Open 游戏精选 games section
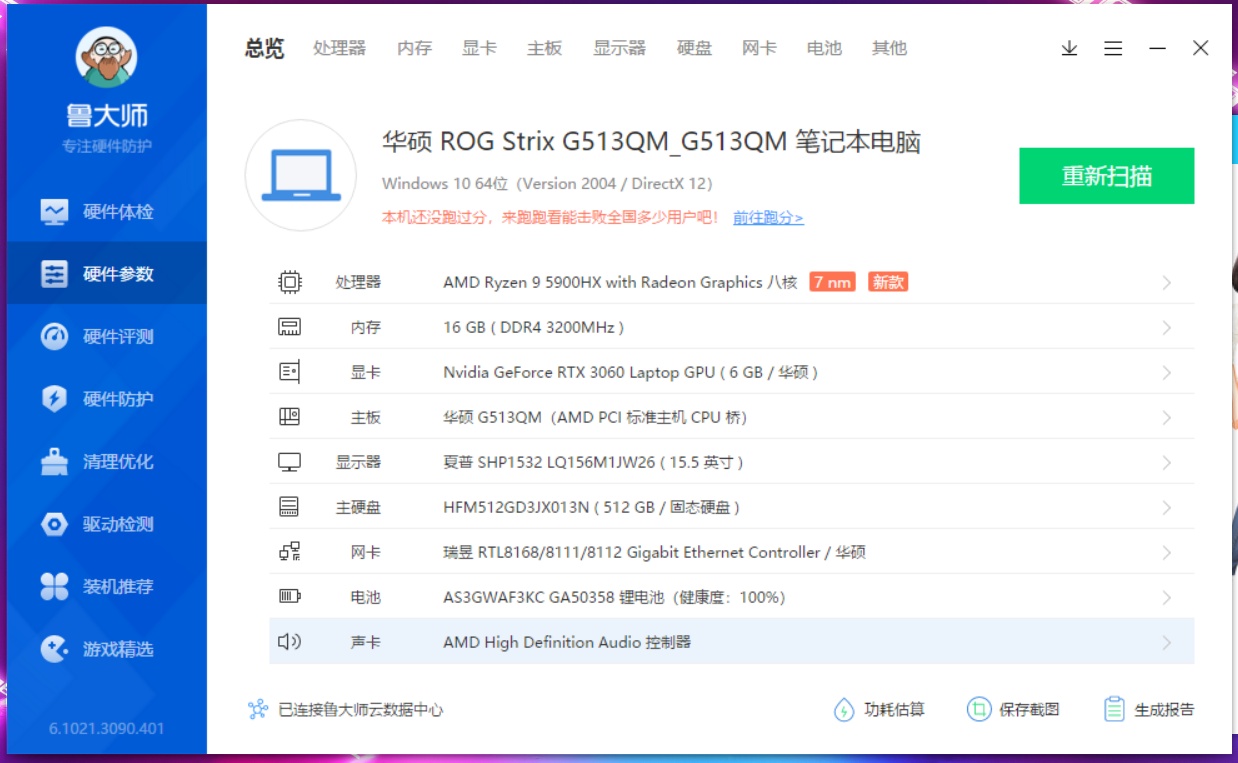Image resolution: width=1238 pixels, height=763 pixels. 106,649
